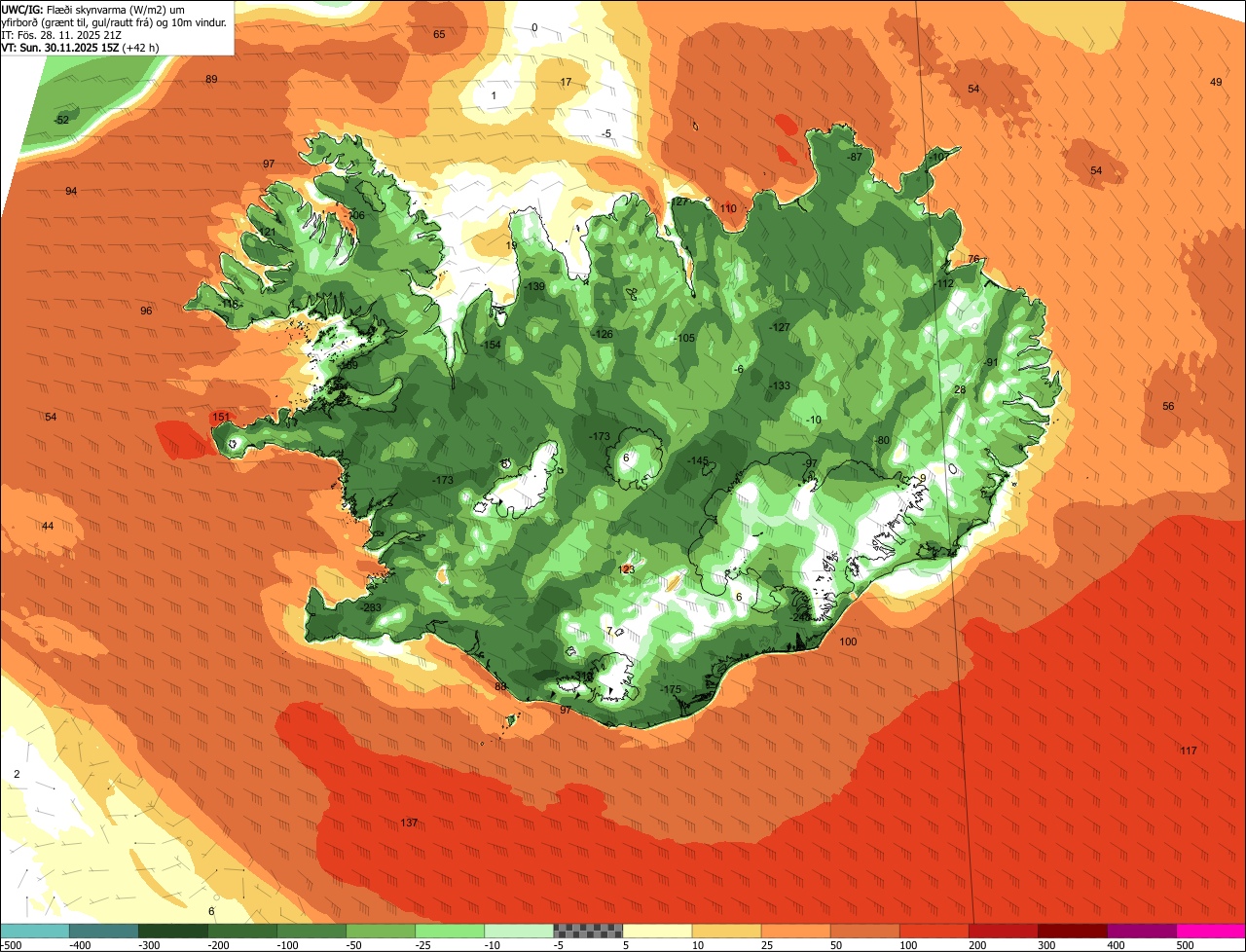Click the -91 value in the Eastfjords
1246x952 pixels.
click(x=991, y=362)
